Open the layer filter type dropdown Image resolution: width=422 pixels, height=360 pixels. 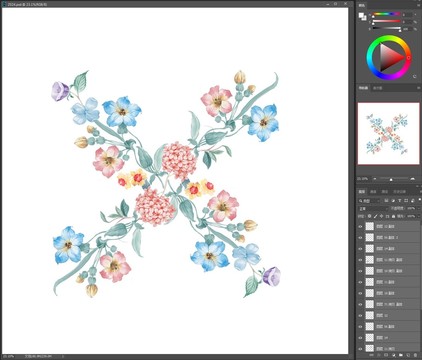point(369,201)
